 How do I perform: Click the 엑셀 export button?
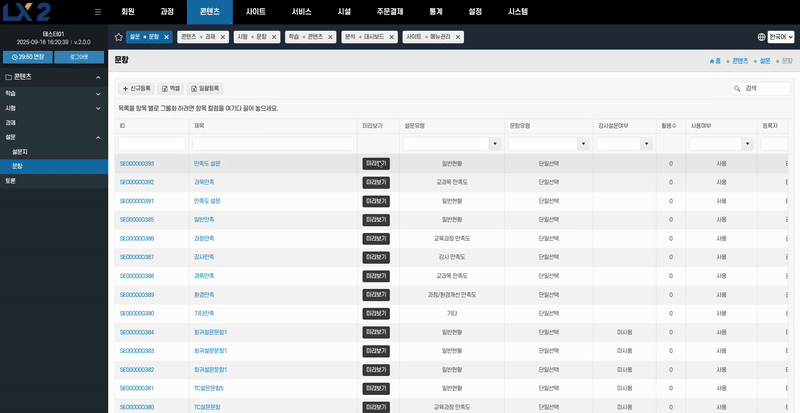click(x=171, y=88)
